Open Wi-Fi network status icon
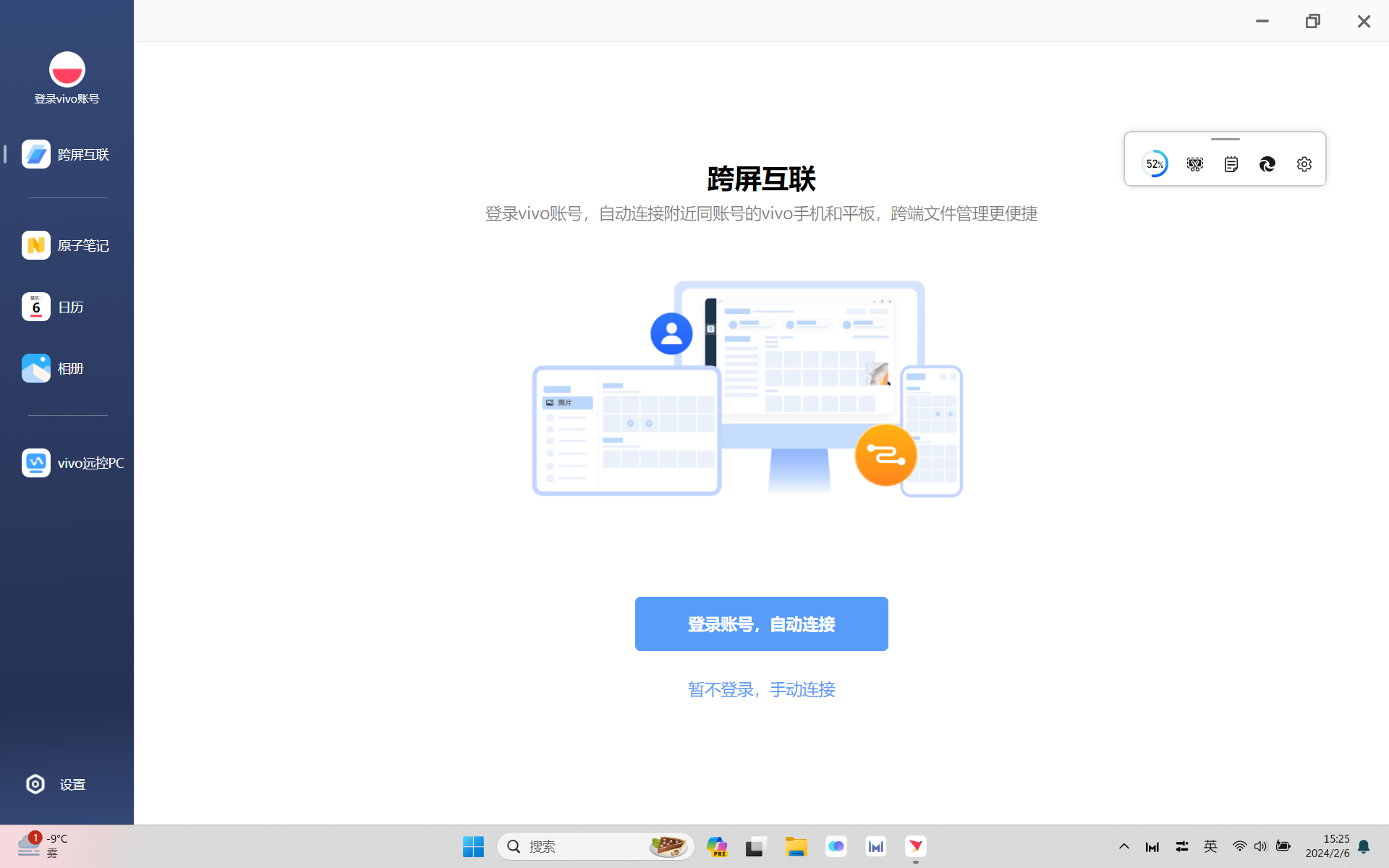The image size is (1389, 868). pyautogui.click(x=1239, y=846)
